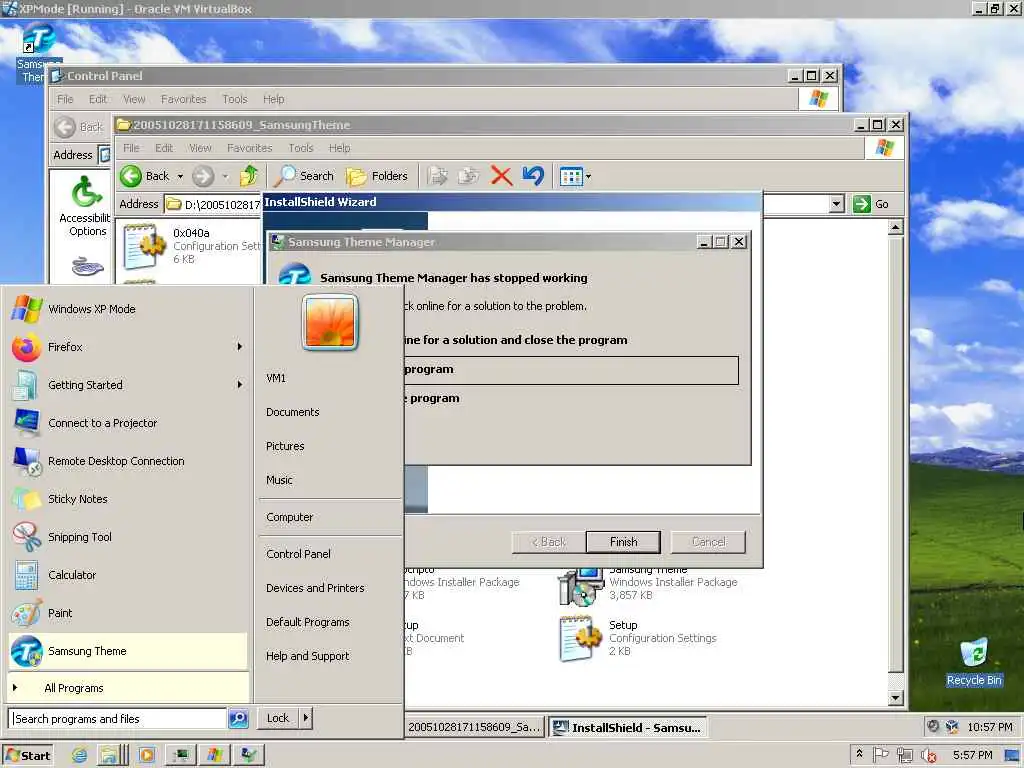Screen dimensions: 1024x768
Task: Click the red Delete X toolbar icon
Action: pyautogui.click(x=501, y=176)
